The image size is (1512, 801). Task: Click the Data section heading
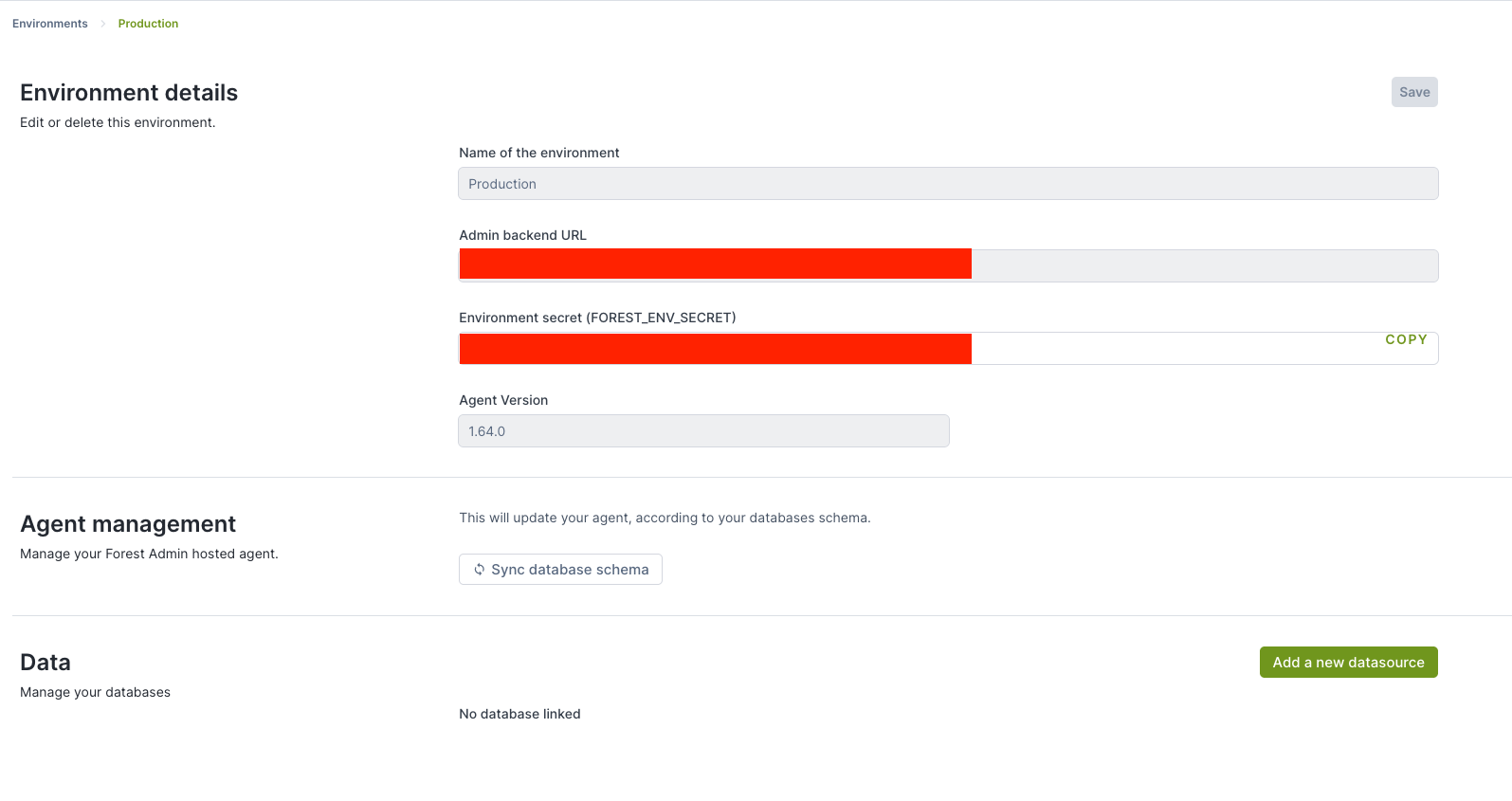click(46, 663)
